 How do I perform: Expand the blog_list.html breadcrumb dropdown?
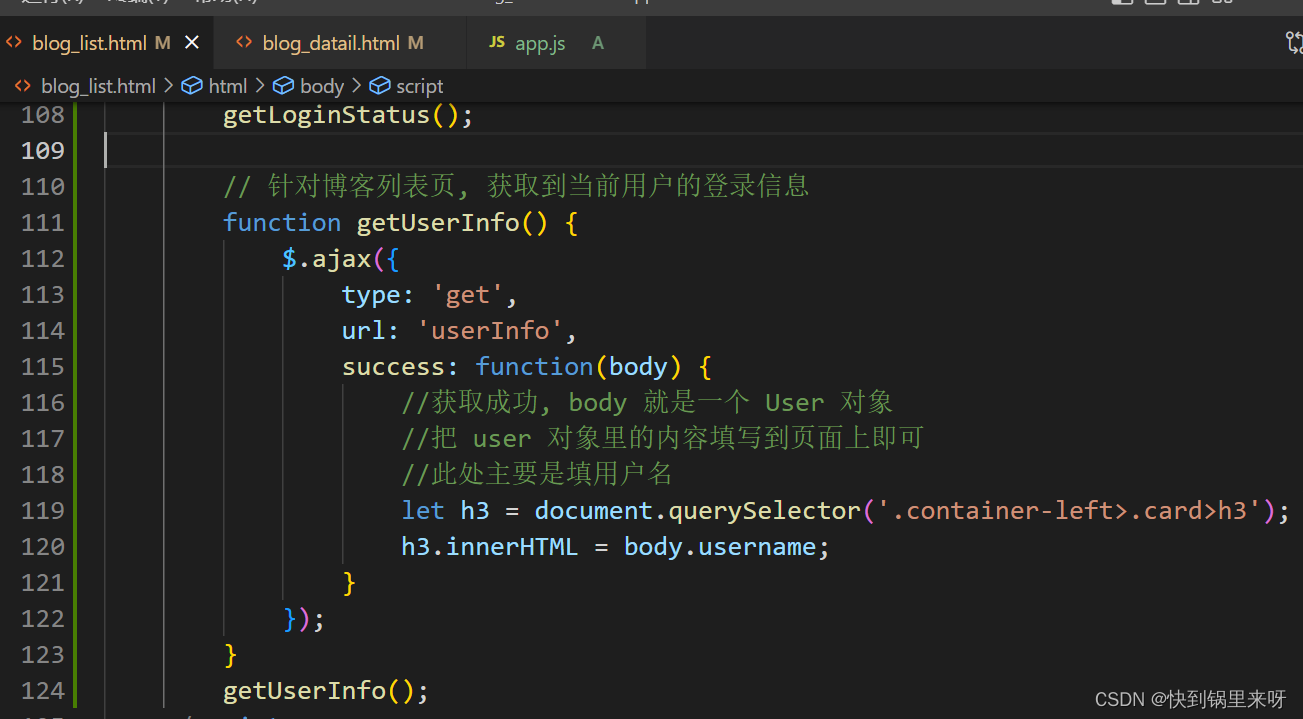pos(98,86)
